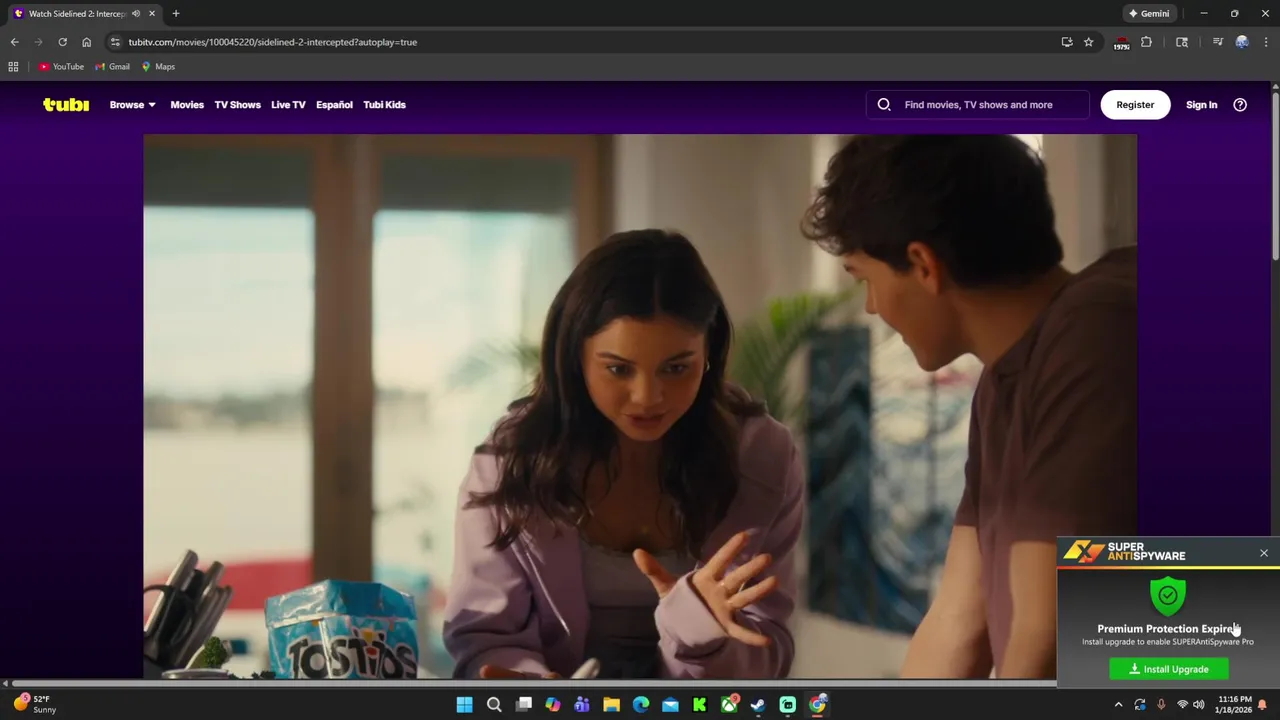Viewport: 1280px width, 720px height.
Task: Open File Explorer from the taskbar
Action: pos(611,705)
